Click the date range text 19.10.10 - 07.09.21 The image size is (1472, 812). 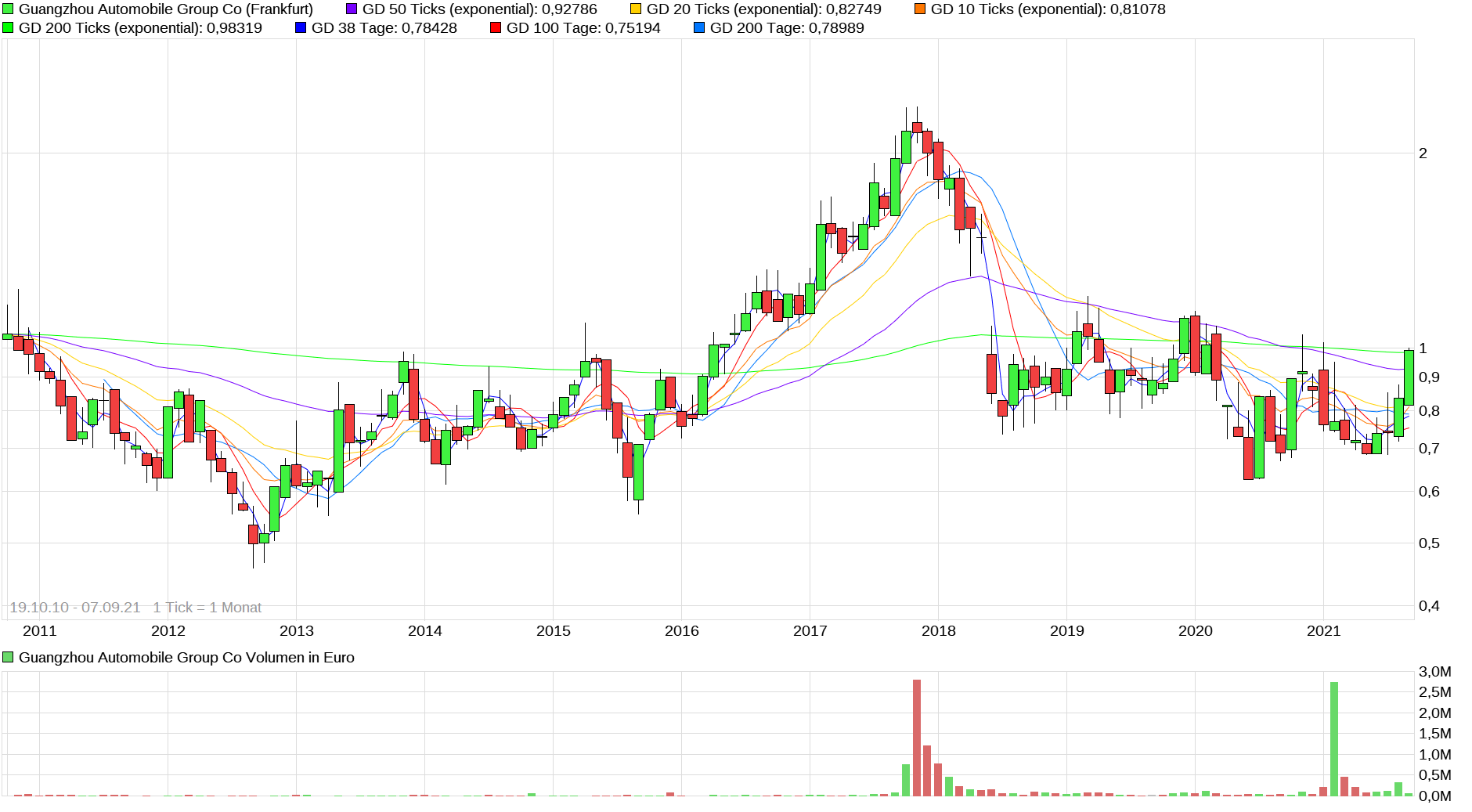pyautogui.click(x=76, y=607)
